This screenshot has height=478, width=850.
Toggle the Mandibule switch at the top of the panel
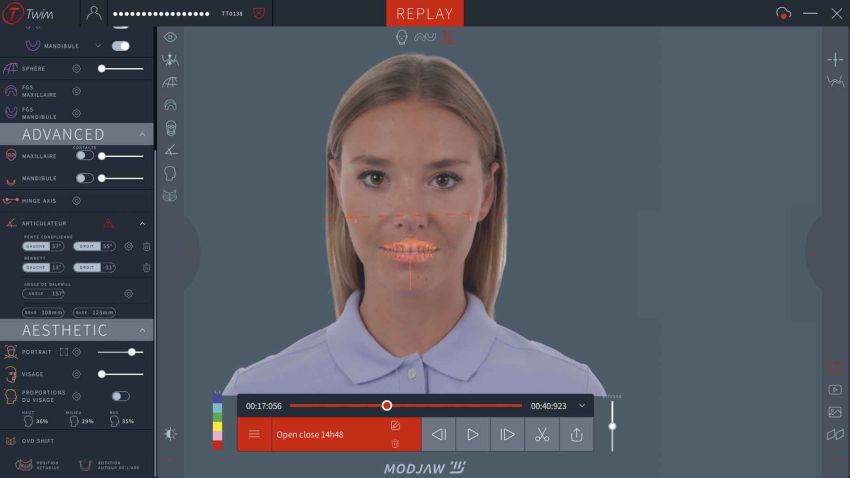coord(120,46)
